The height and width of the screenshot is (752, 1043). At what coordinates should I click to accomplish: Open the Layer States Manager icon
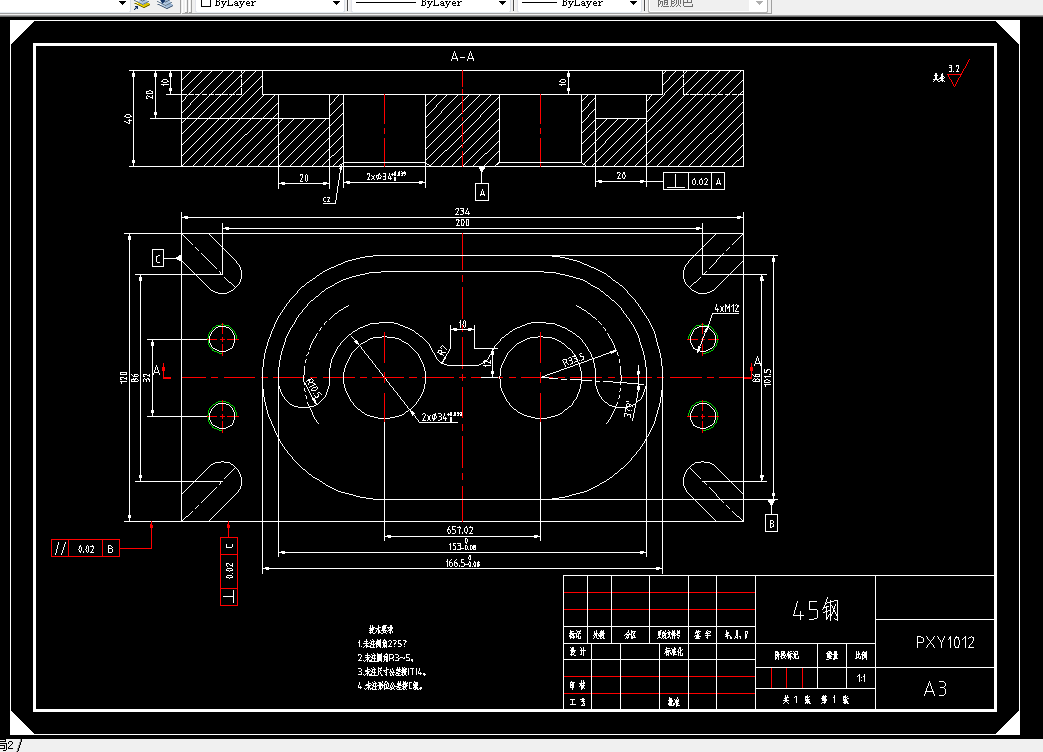(x=165, y=4)
